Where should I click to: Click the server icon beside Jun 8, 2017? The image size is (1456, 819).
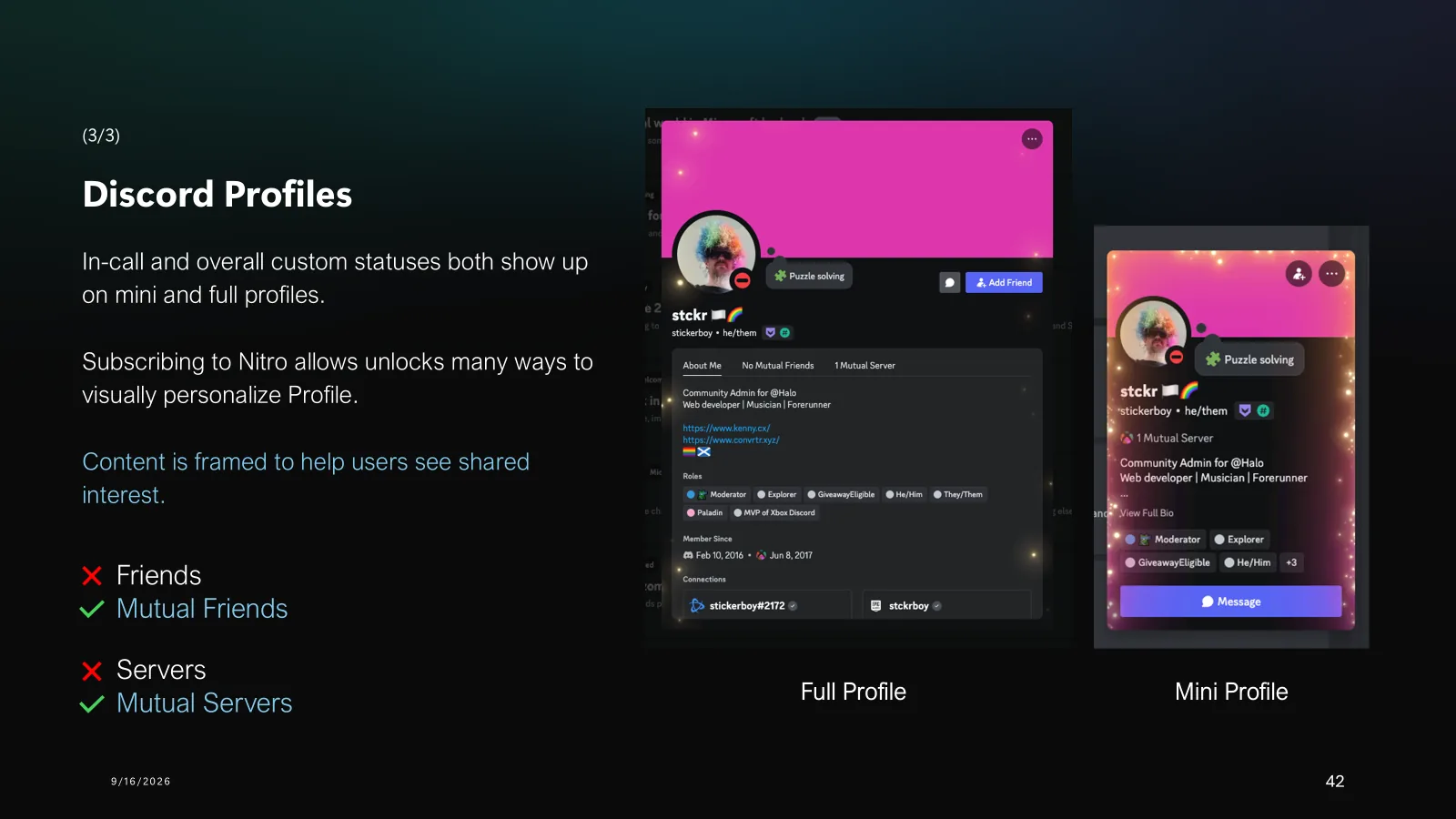tap(761, 555)
